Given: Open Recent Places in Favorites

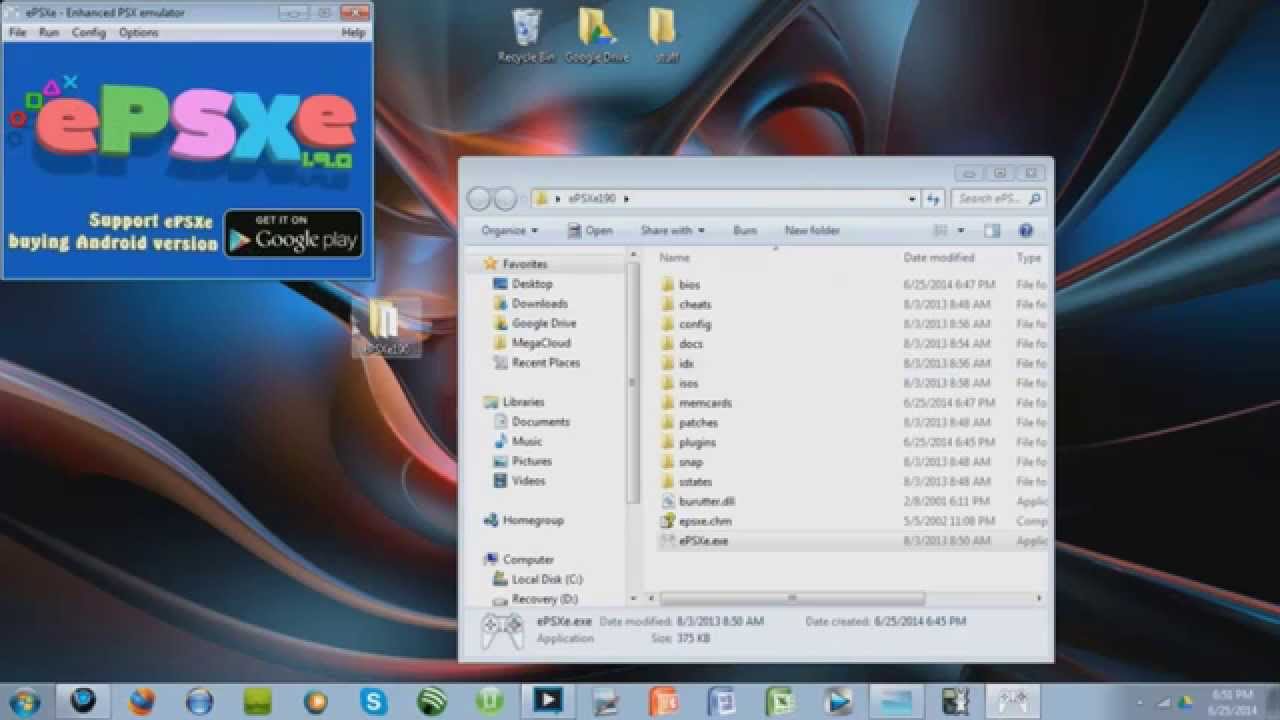Looking at the screenshot, I should 536,363.
